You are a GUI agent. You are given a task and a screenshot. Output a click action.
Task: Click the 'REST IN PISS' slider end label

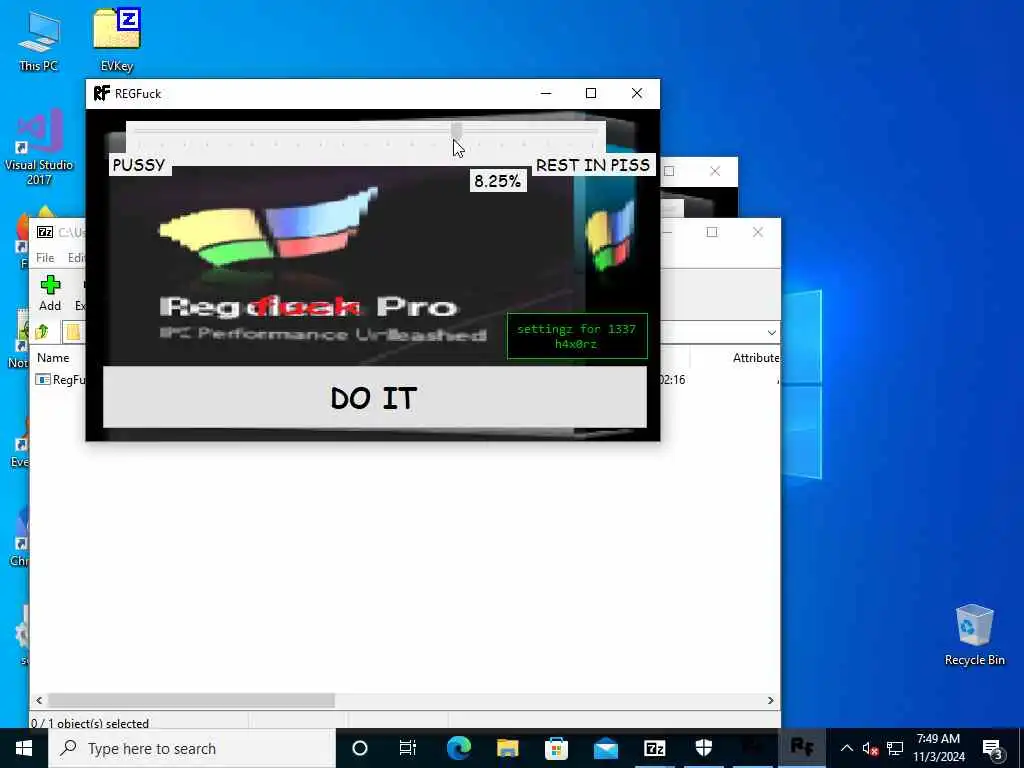pos(592,165)
